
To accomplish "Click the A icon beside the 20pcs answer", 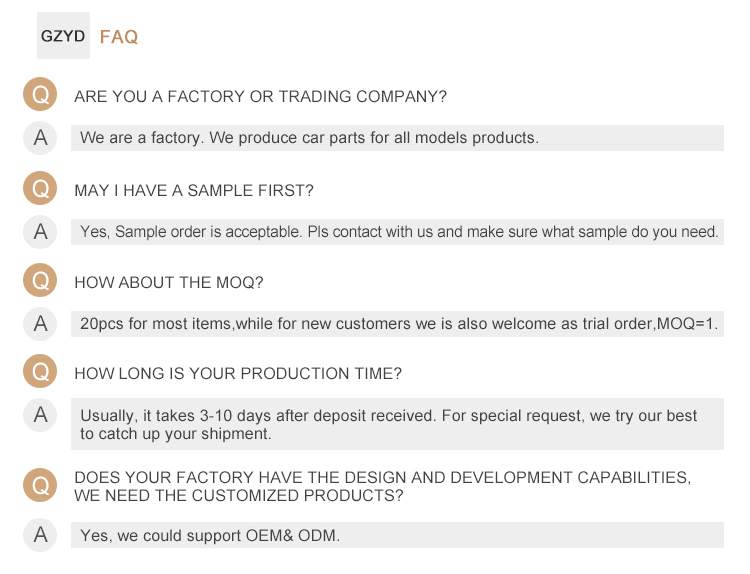I will 40,324.
